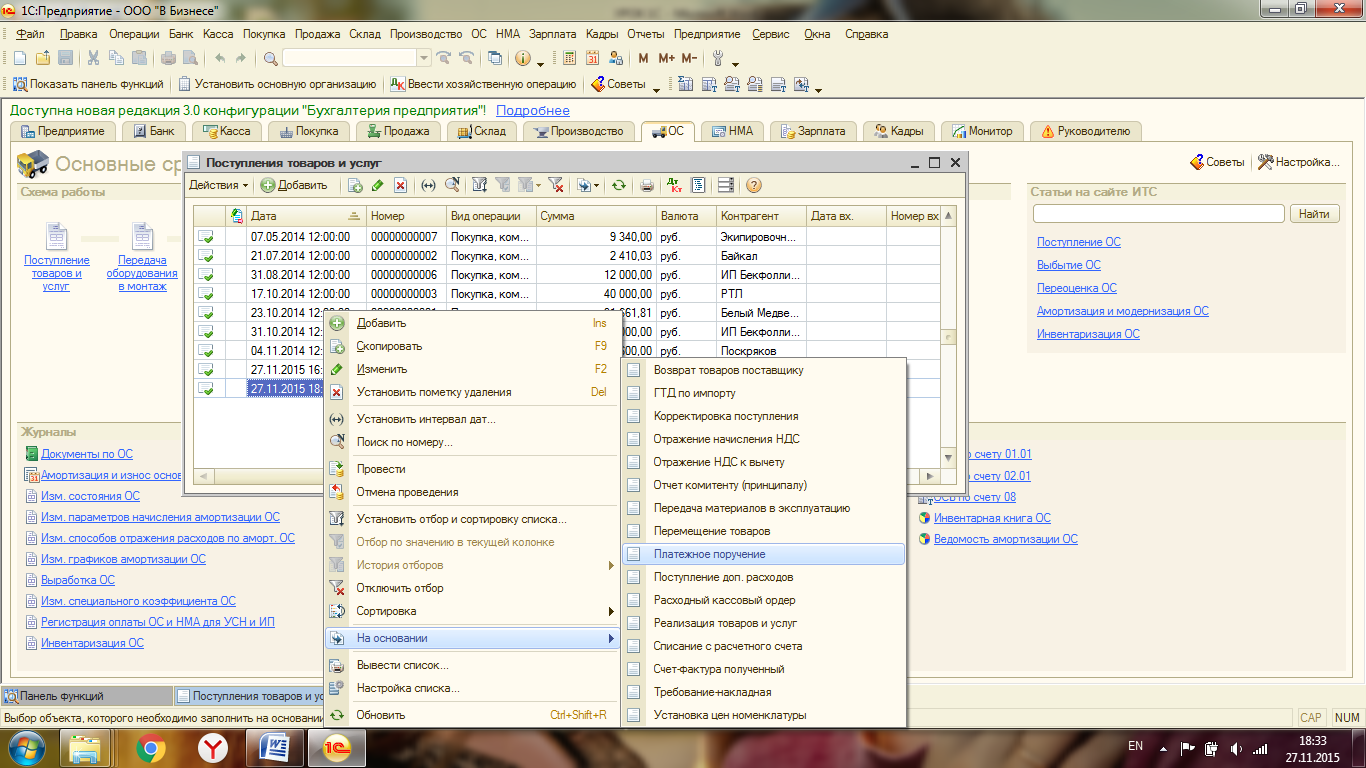Click the open folder icon in main toolbar
Screen dimensions: 1366x768
[x=43, y=58]
